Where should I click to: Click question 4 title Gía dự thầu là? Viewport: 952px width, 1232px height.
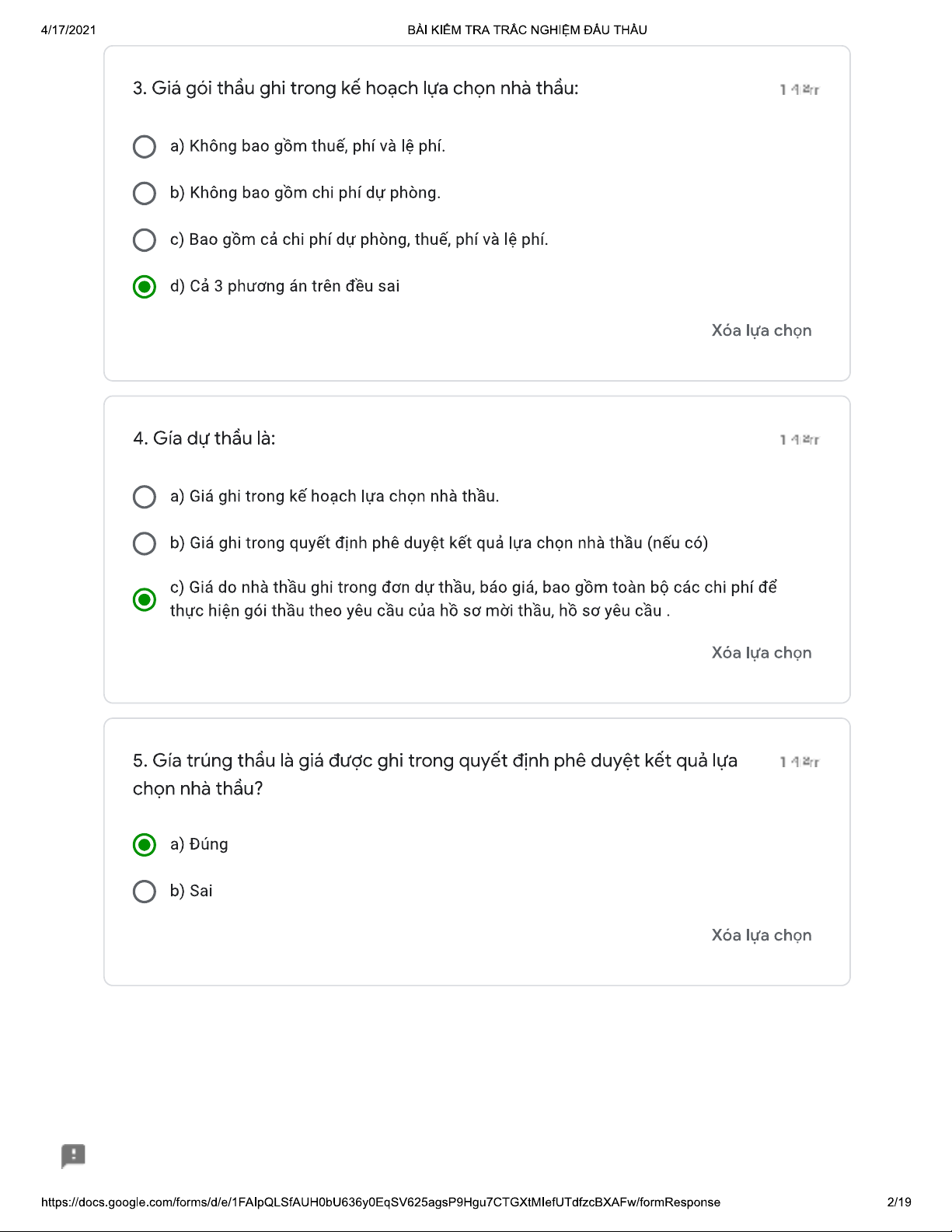coord(204,438)
